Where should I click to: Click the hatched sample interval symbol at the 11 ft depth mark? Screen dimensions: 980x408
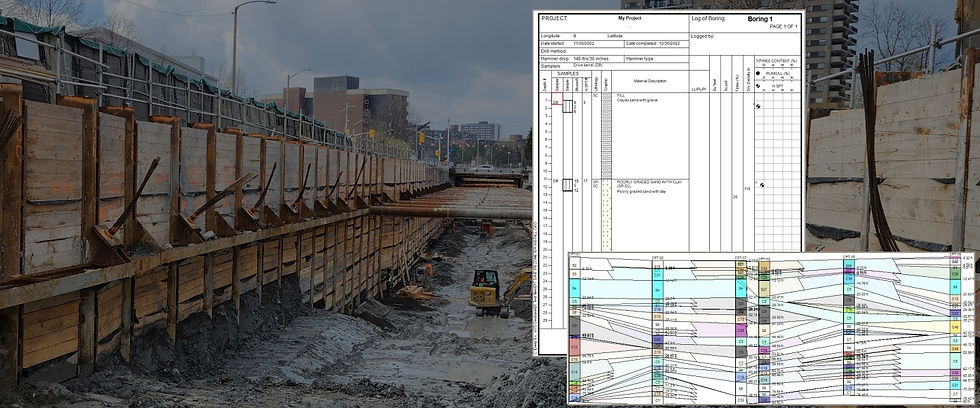[x=568, y=185]
